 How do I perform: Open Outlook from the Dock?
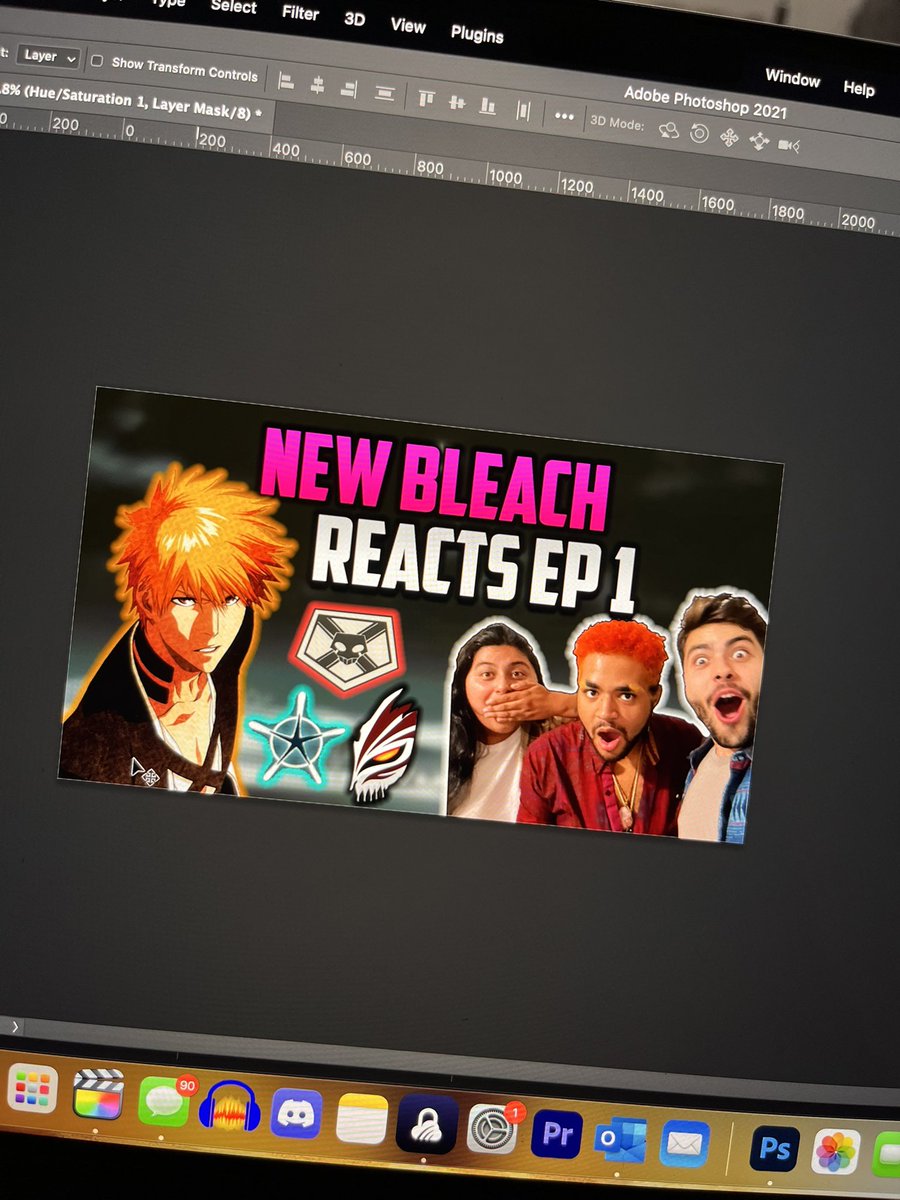[620, 1140]
